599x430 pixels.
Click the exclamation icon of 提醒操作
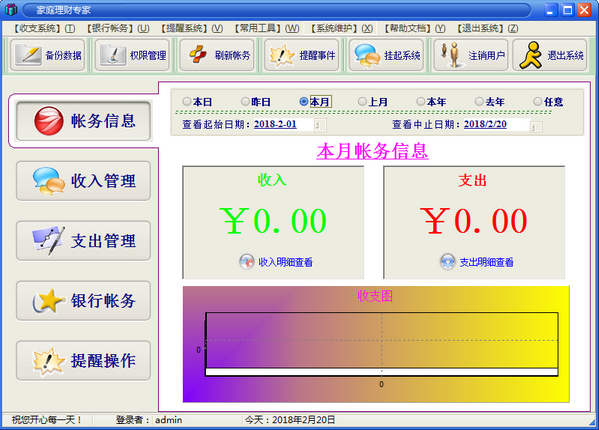[49, 360]
